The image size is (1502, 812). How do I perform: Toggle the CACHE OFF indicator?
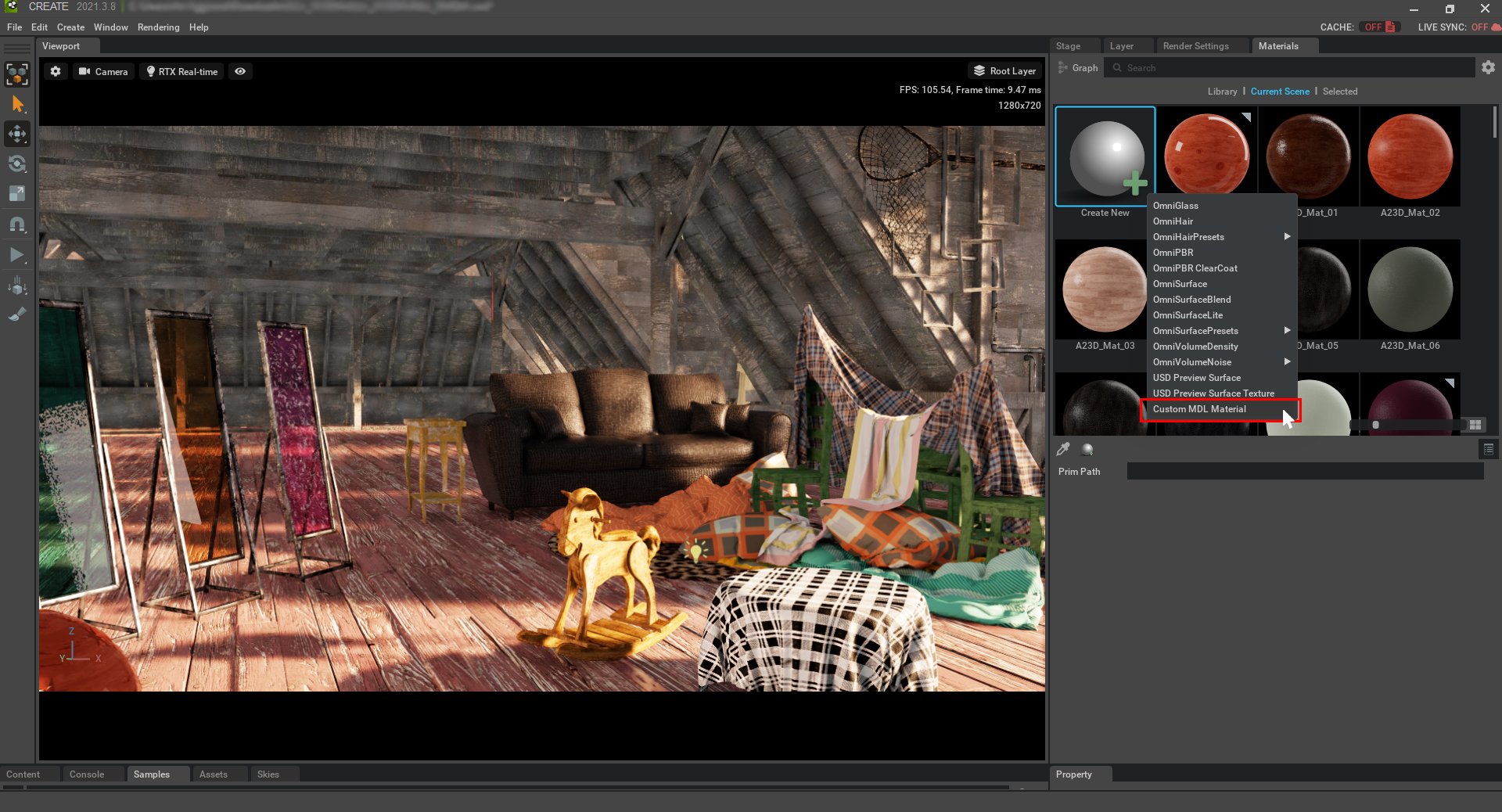click(x=1379, y=27)
